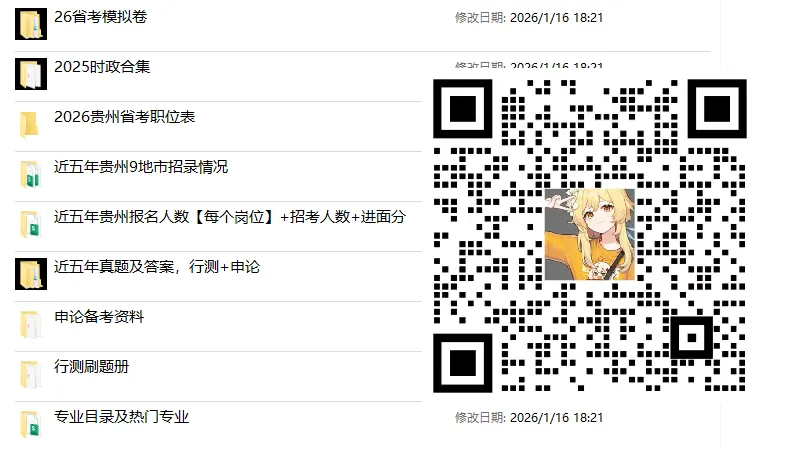Click the icon beside 近五年贵州报名人数
Screen dimensions: 785x450
(x=30, y=224)
